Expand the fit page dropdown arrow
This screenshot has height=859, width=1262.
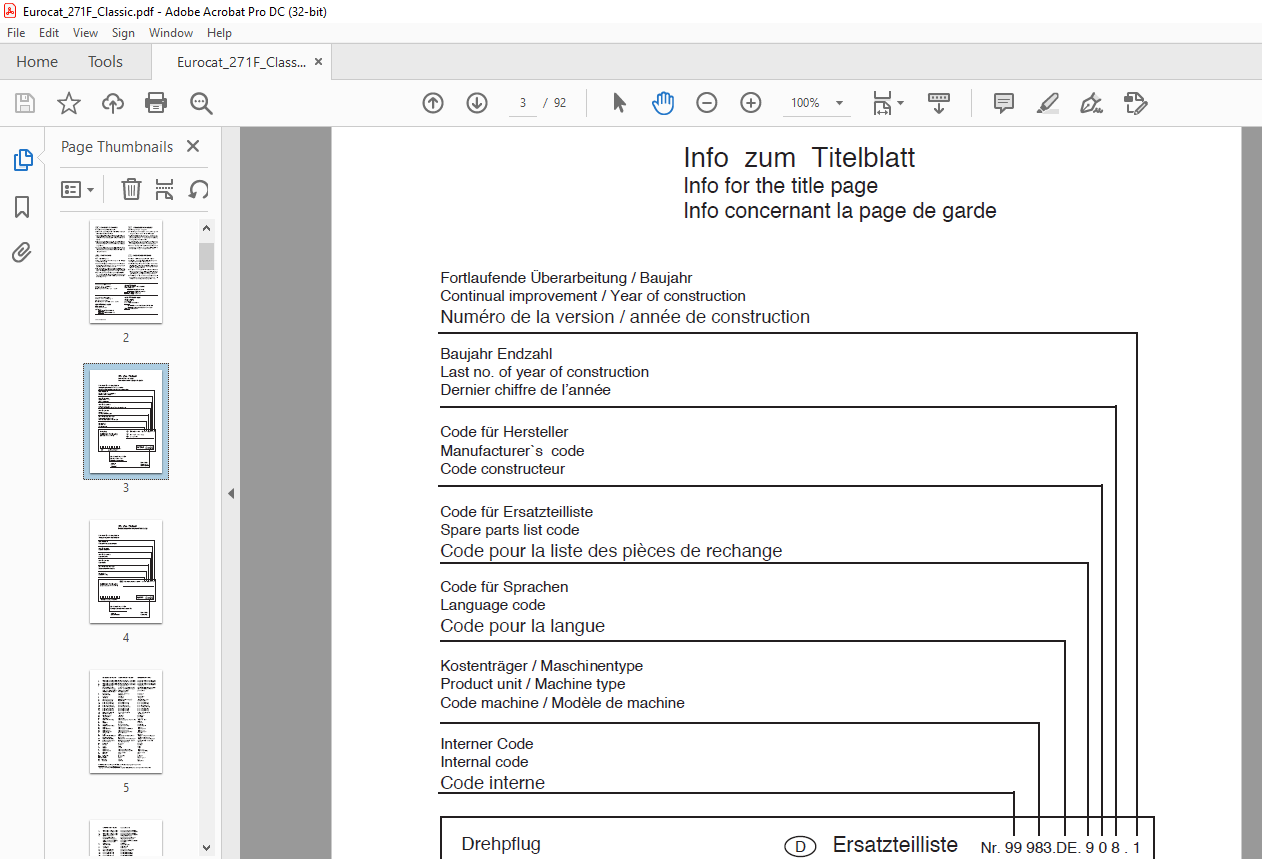(x=900, y=103)
